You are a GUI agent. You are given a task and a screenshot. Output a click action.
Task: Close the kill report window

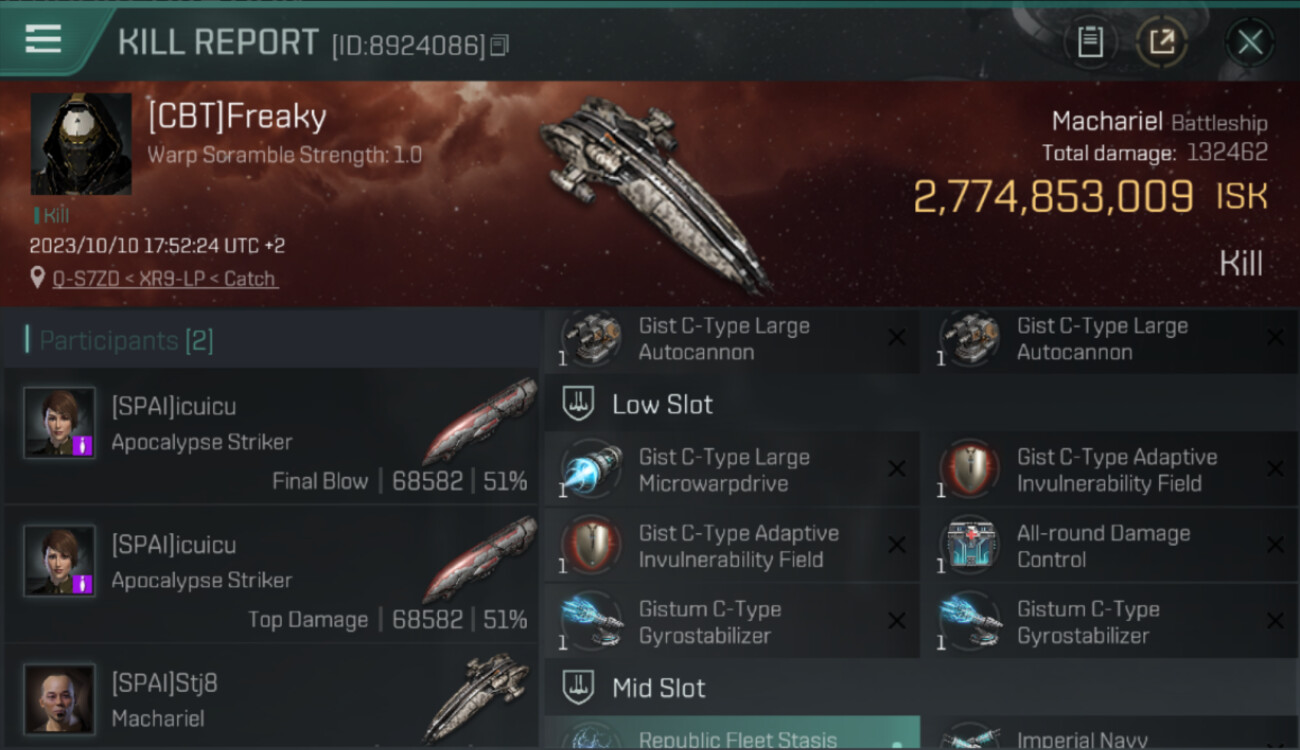1250,42
